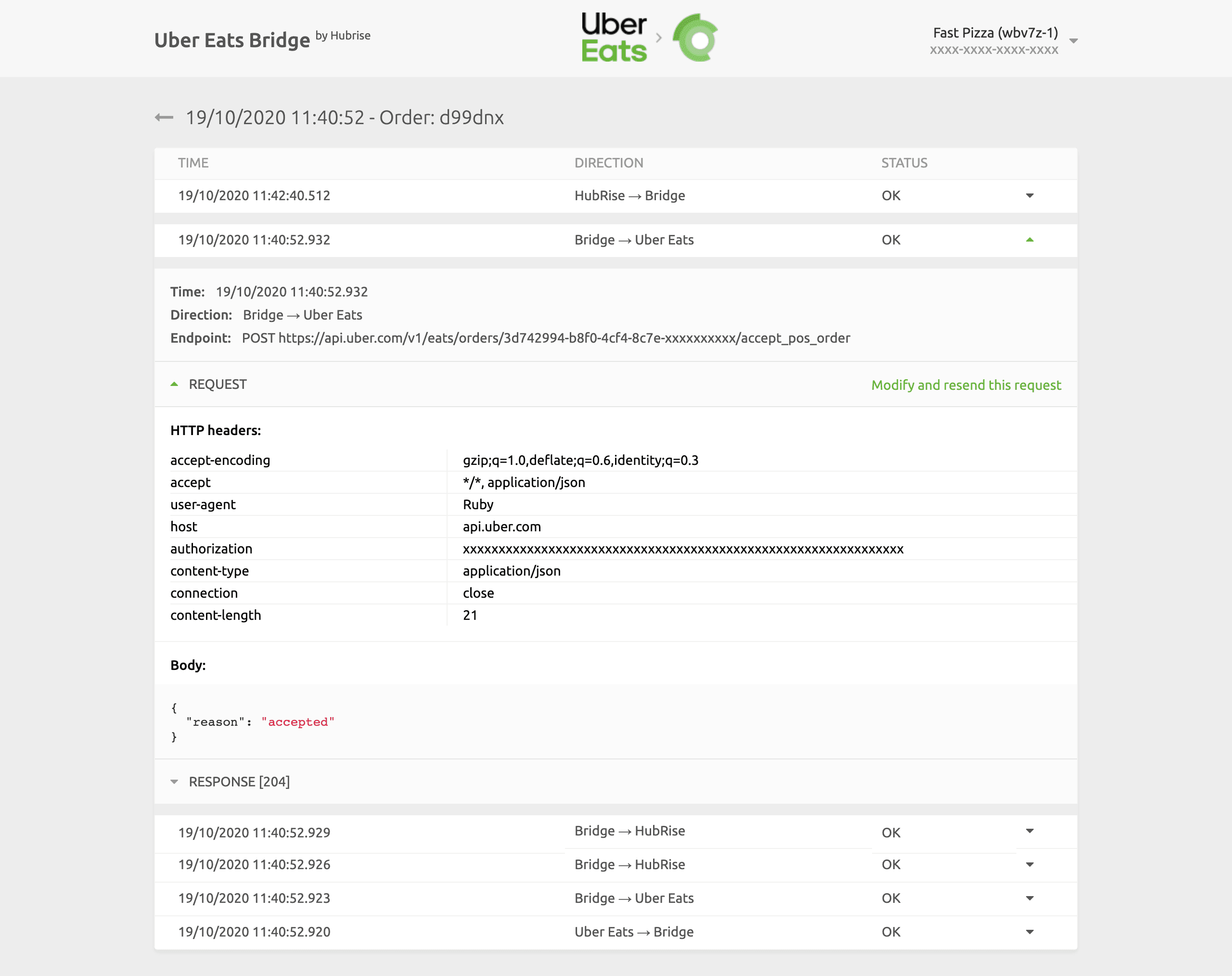
Task: Click the authorization header masked value
Action: pyautogui.click(x=683, y=550)
